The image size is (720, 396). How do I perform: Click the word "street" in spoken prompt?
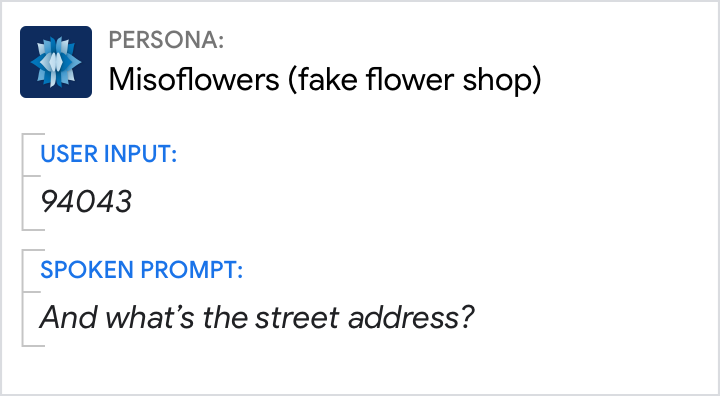(298, 317)
